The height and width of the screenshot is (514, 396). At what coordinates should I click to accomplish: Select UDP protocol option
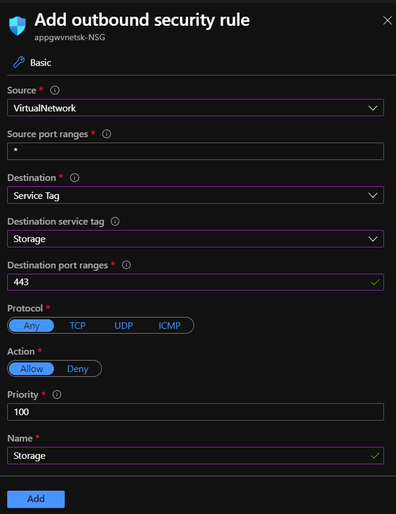click(x=124, y=326)
